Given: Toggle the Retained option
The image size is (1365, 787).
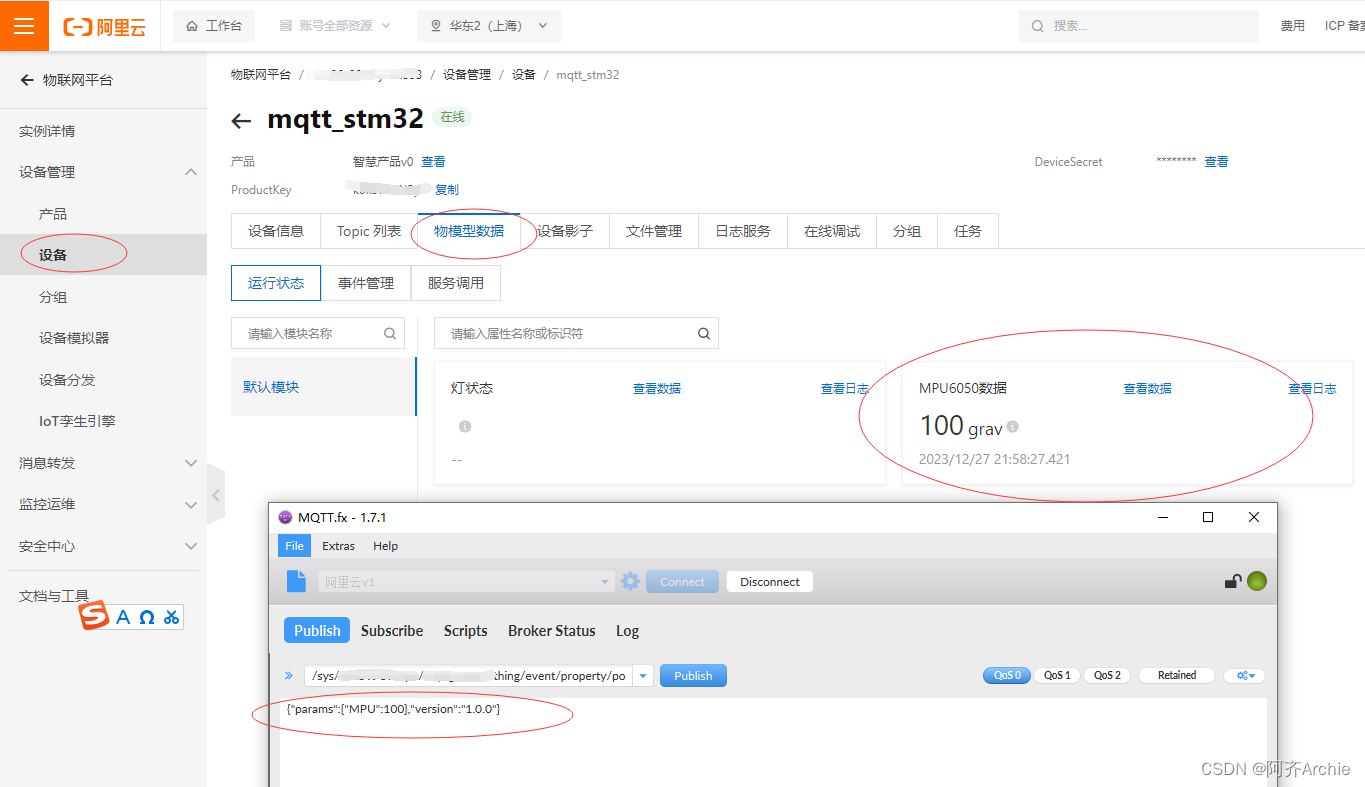Looking at the screenshot, I should 1177,676.
